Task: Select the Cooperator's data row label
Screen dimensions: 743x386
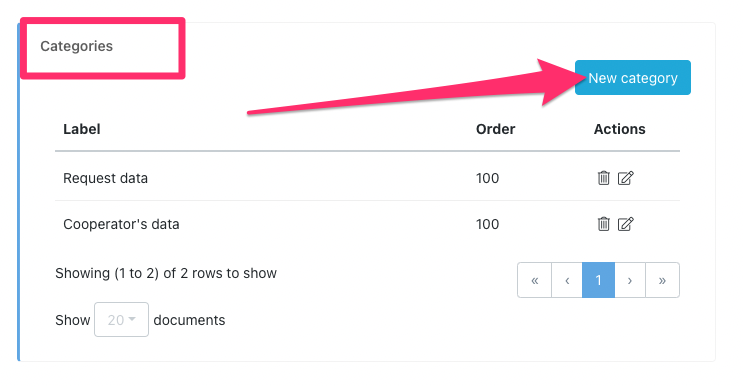Action: [121, 224]
